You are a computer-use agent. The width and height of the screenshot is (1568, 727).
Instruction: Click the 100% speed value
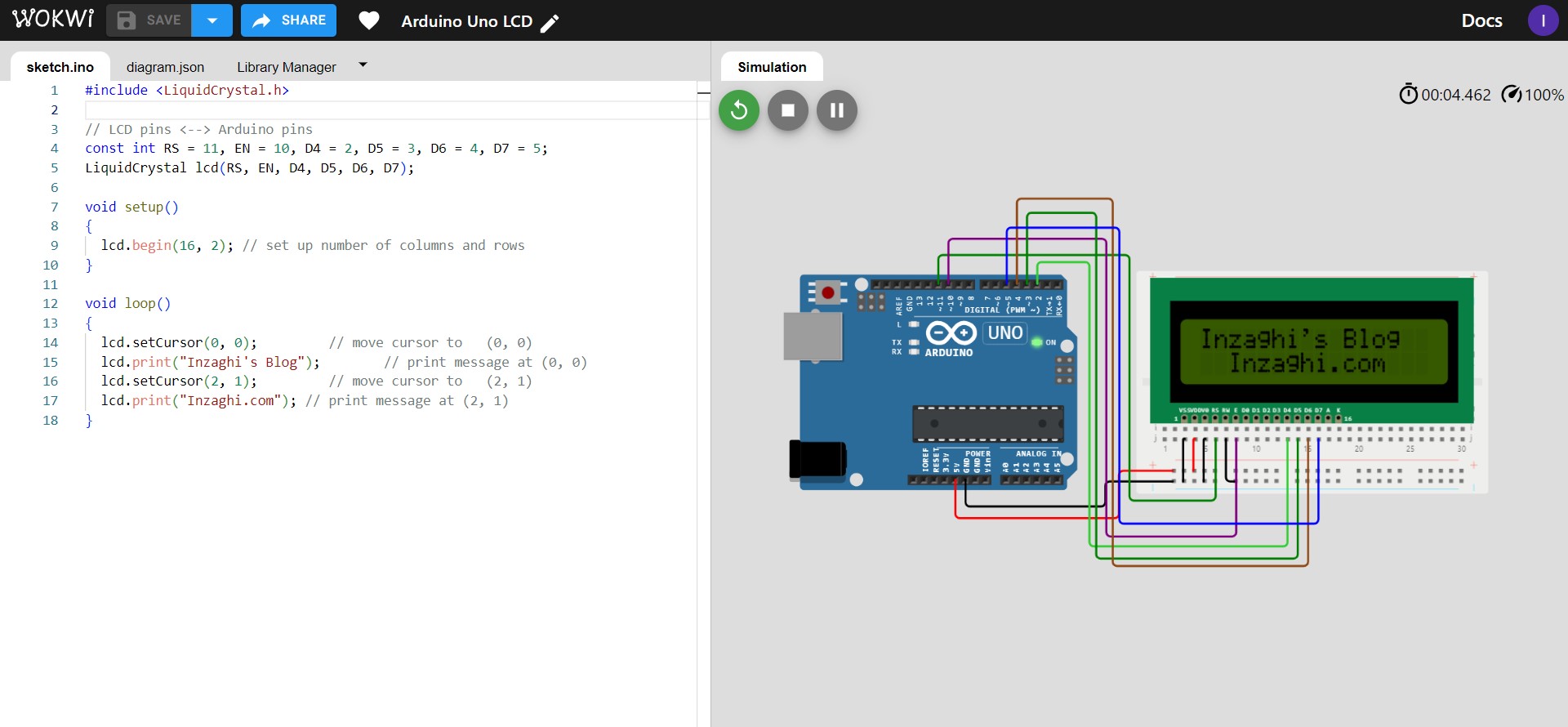1544,95
